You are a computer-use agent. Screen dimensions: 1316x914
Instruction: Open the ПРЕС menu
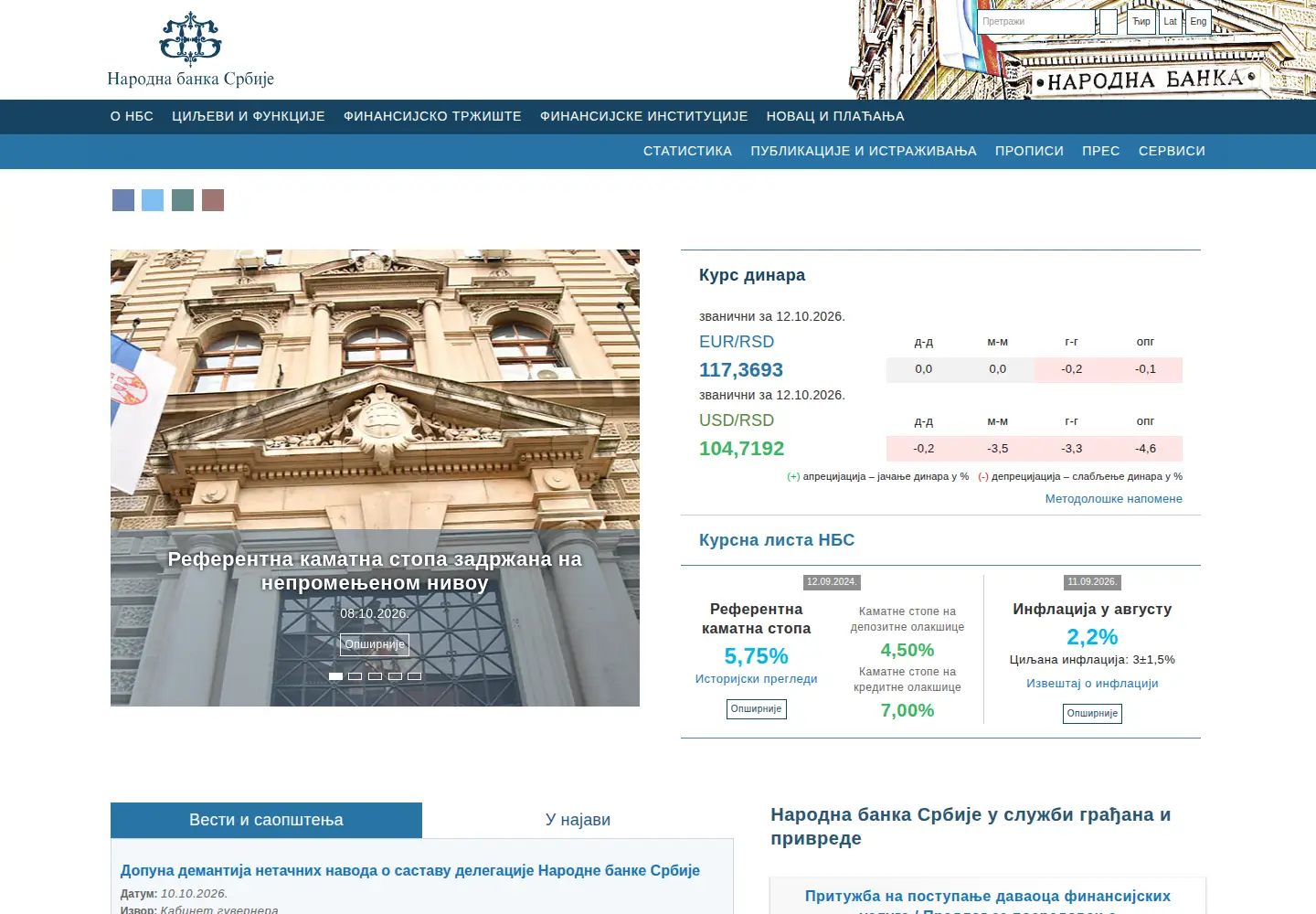pyautogui.click(x=1101, y=151)
